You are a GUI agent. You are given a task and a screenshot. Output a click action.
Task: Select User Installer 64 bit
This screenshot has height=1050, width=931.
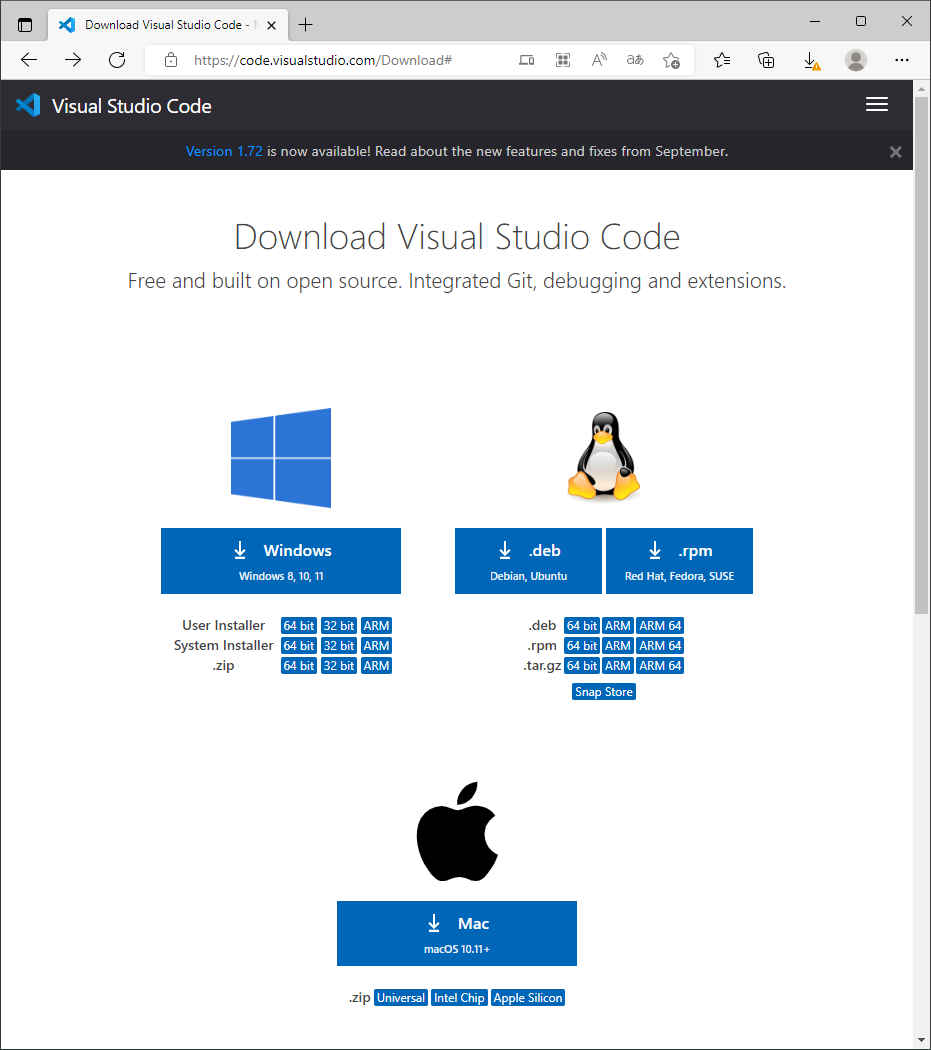[299, 625]
